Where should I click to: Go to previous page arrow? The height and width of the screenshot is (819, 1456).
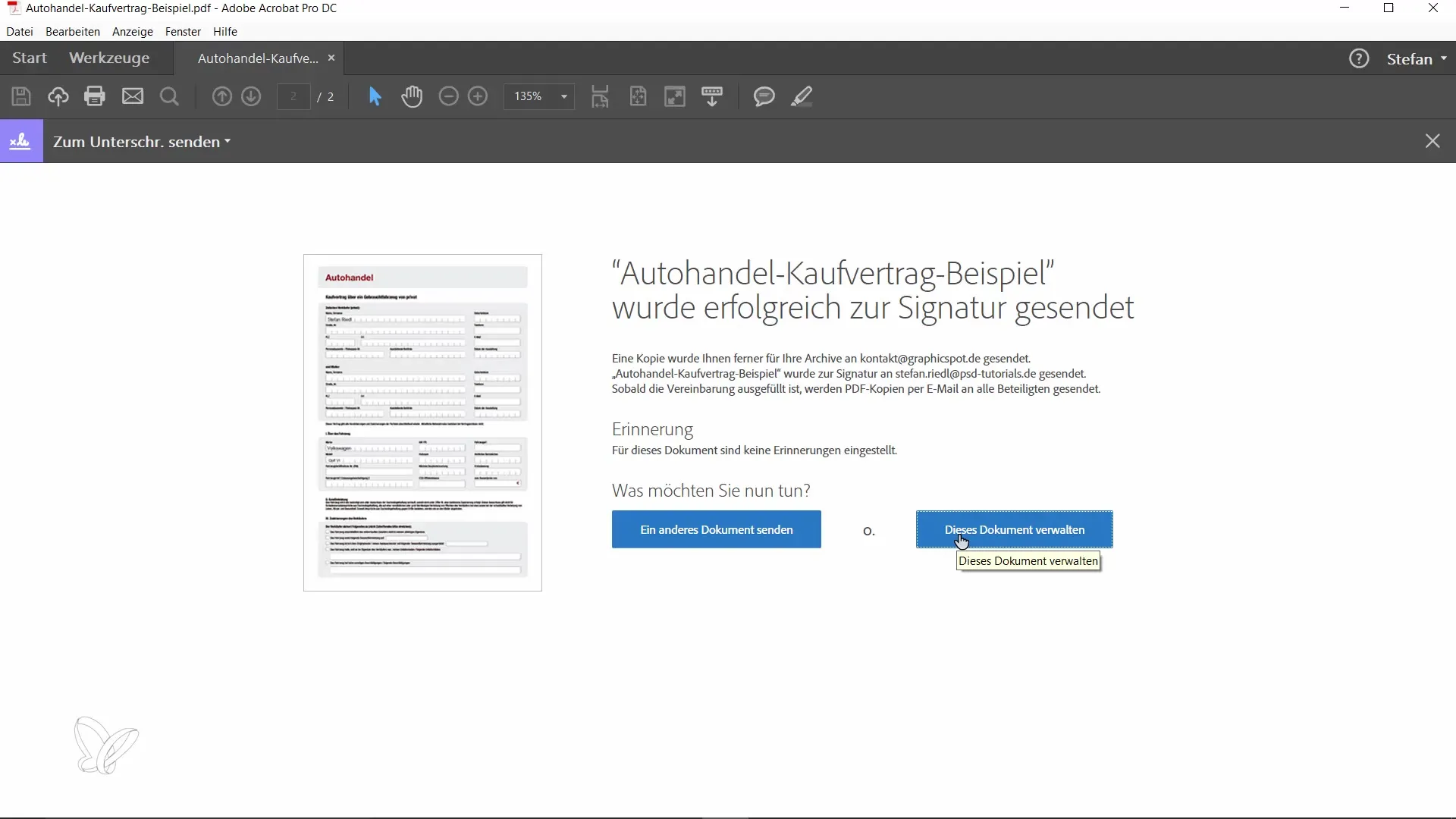[x=221, y=96]
